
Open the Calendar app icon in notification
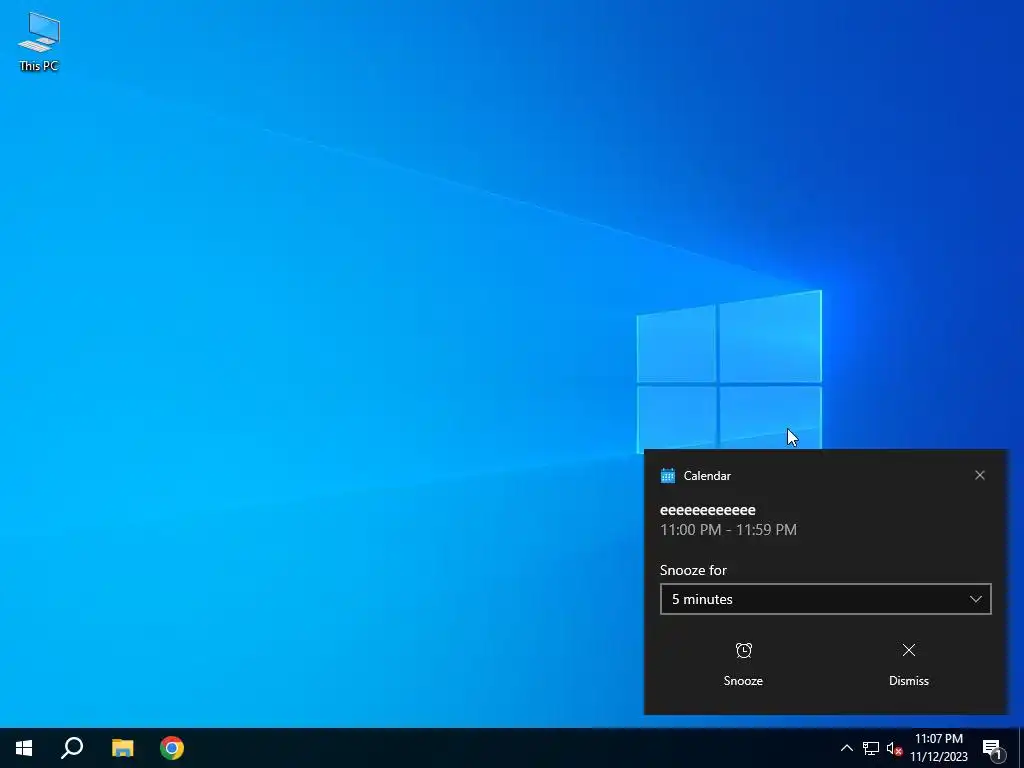[667, 475]
